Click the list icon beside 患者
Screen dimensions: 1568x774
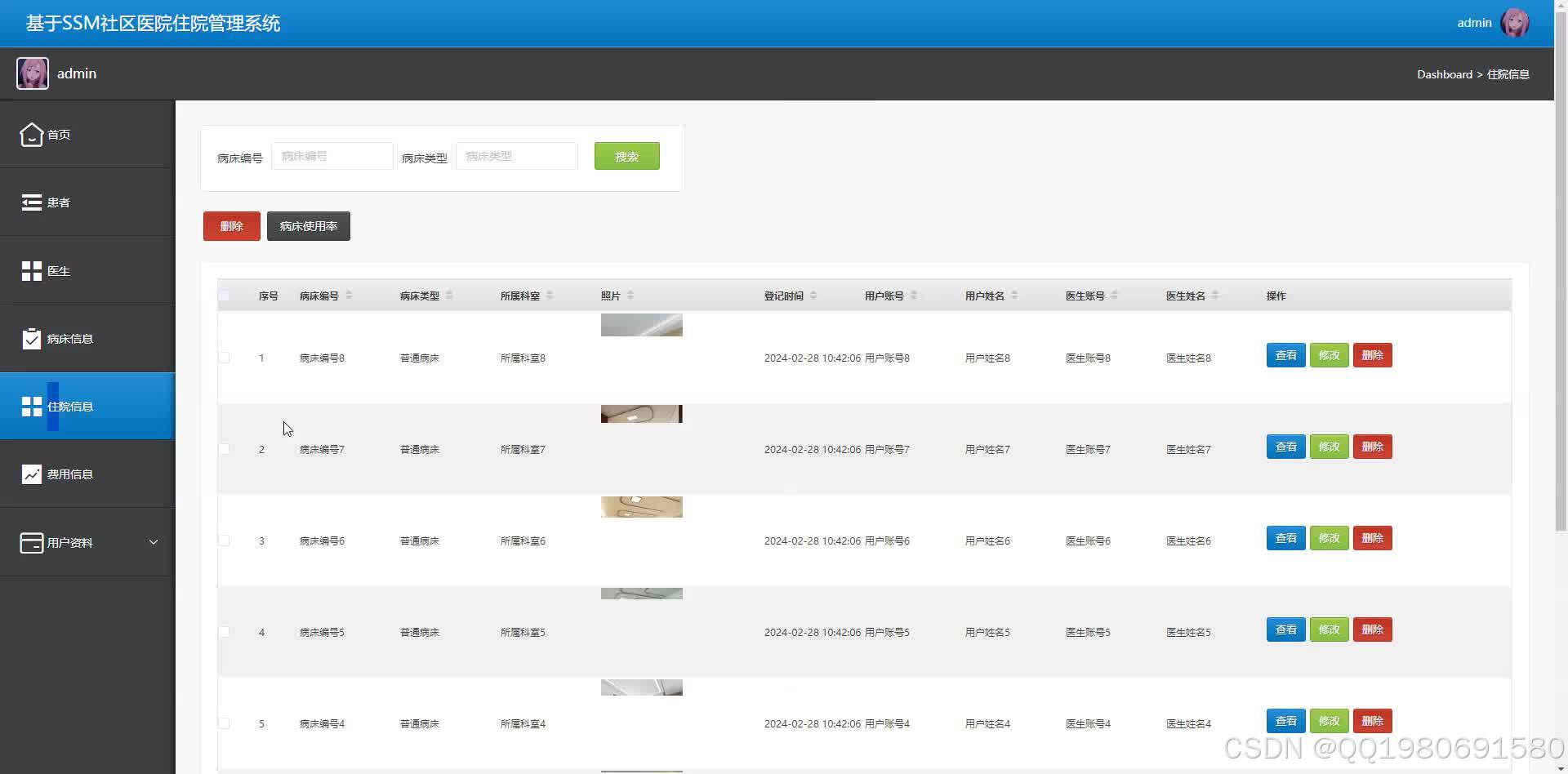click(x=31, y=202)
